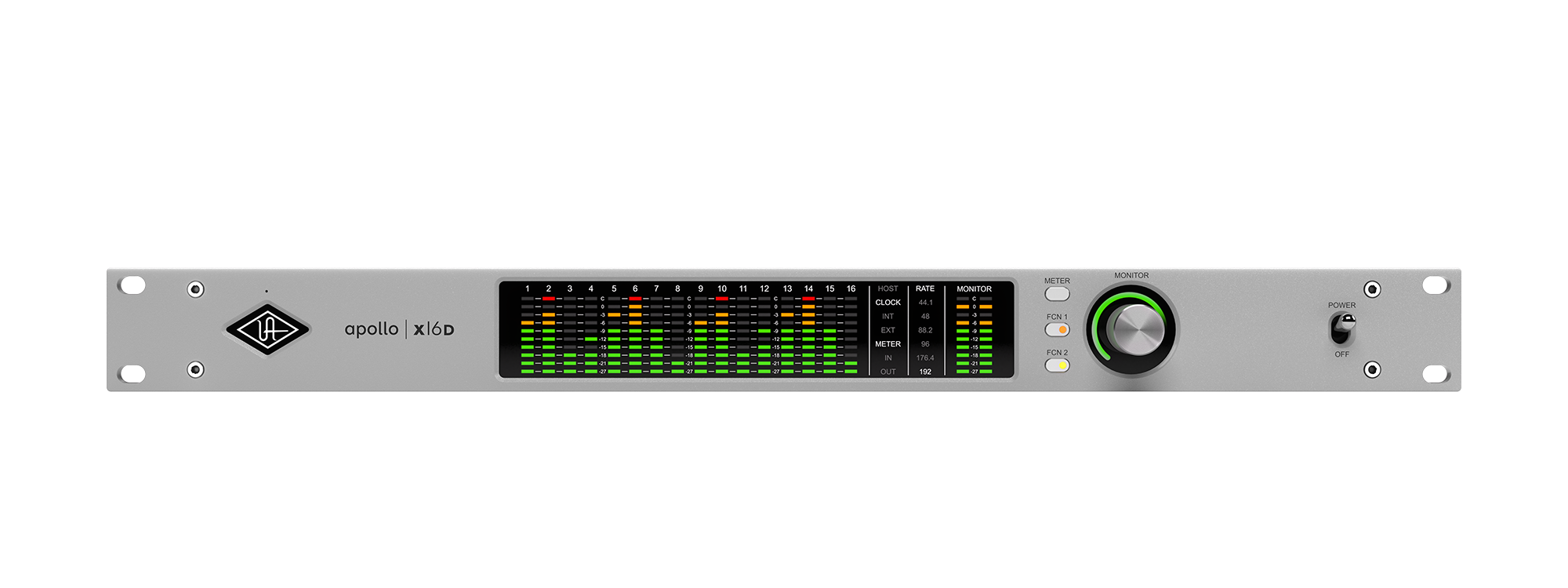Select channel 15 number on the display

(x=829, y=289)
